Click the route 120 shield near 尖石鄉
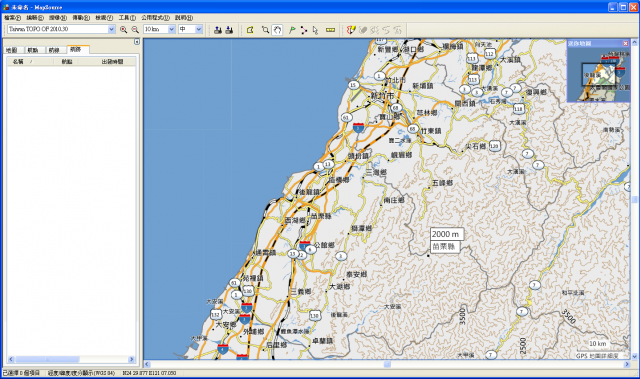 click(x=494, y=146)
